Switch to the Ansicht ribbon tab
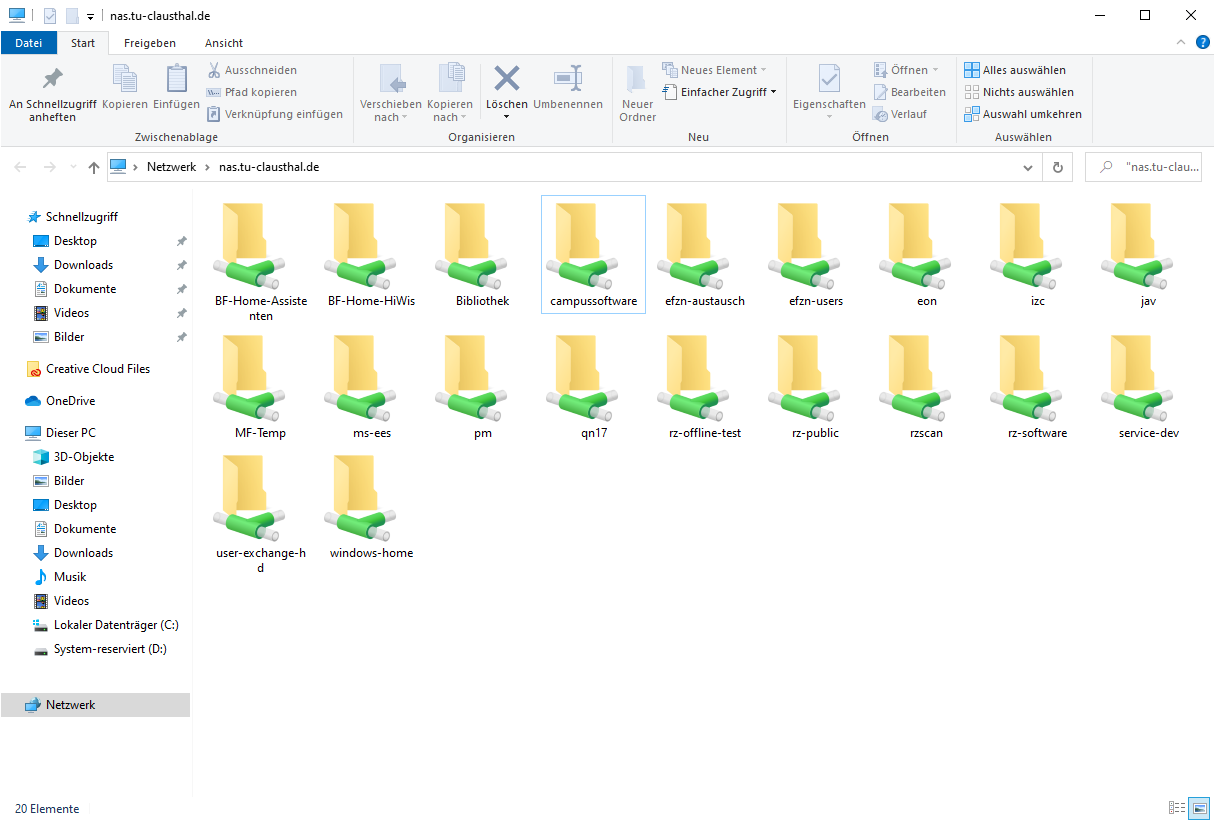Screen dimensions: 1215x821 point(224,43)
